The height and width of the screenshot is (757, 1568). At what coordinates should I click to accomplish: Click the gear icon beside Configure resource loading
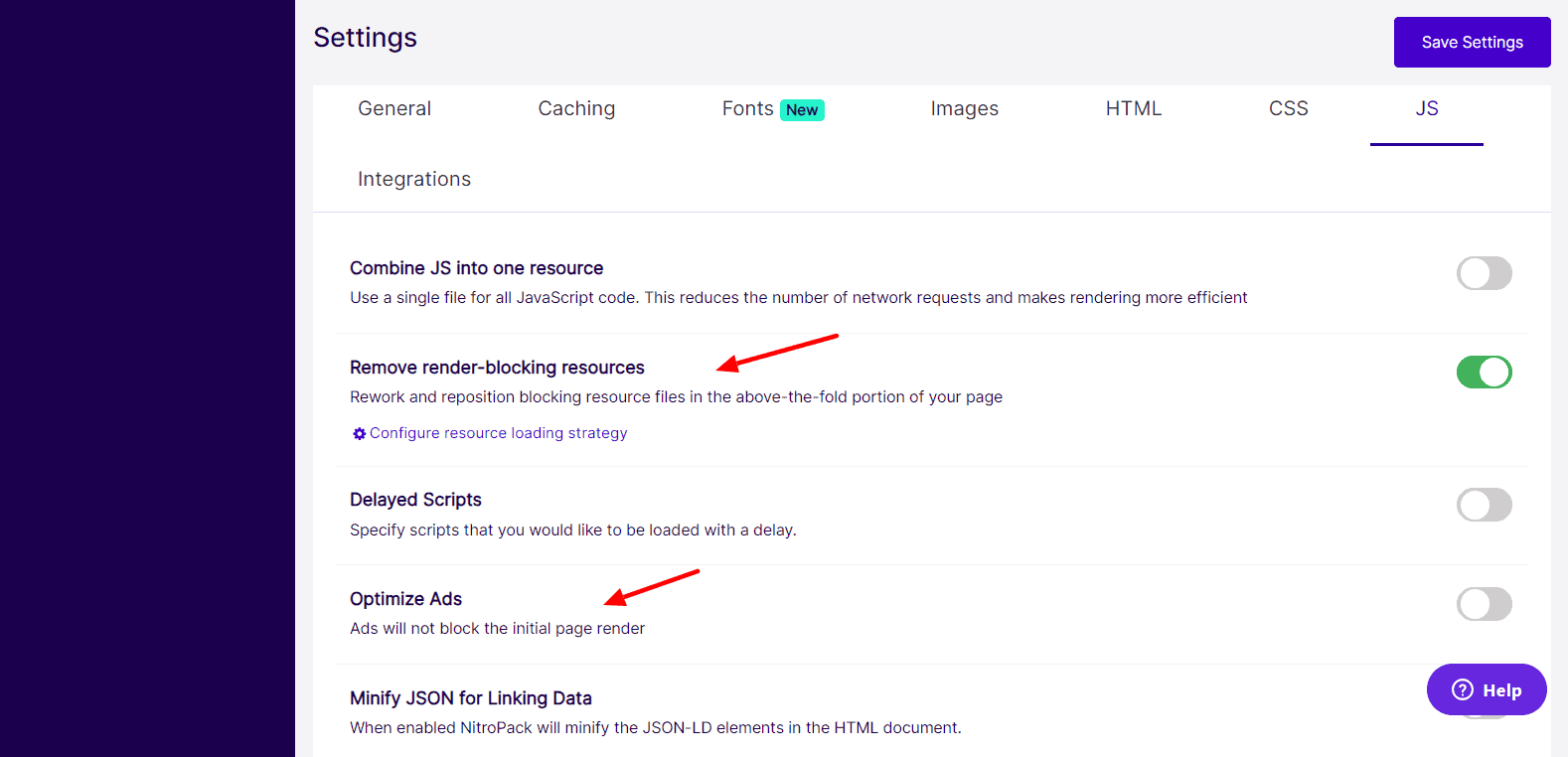tap(360, 433)
